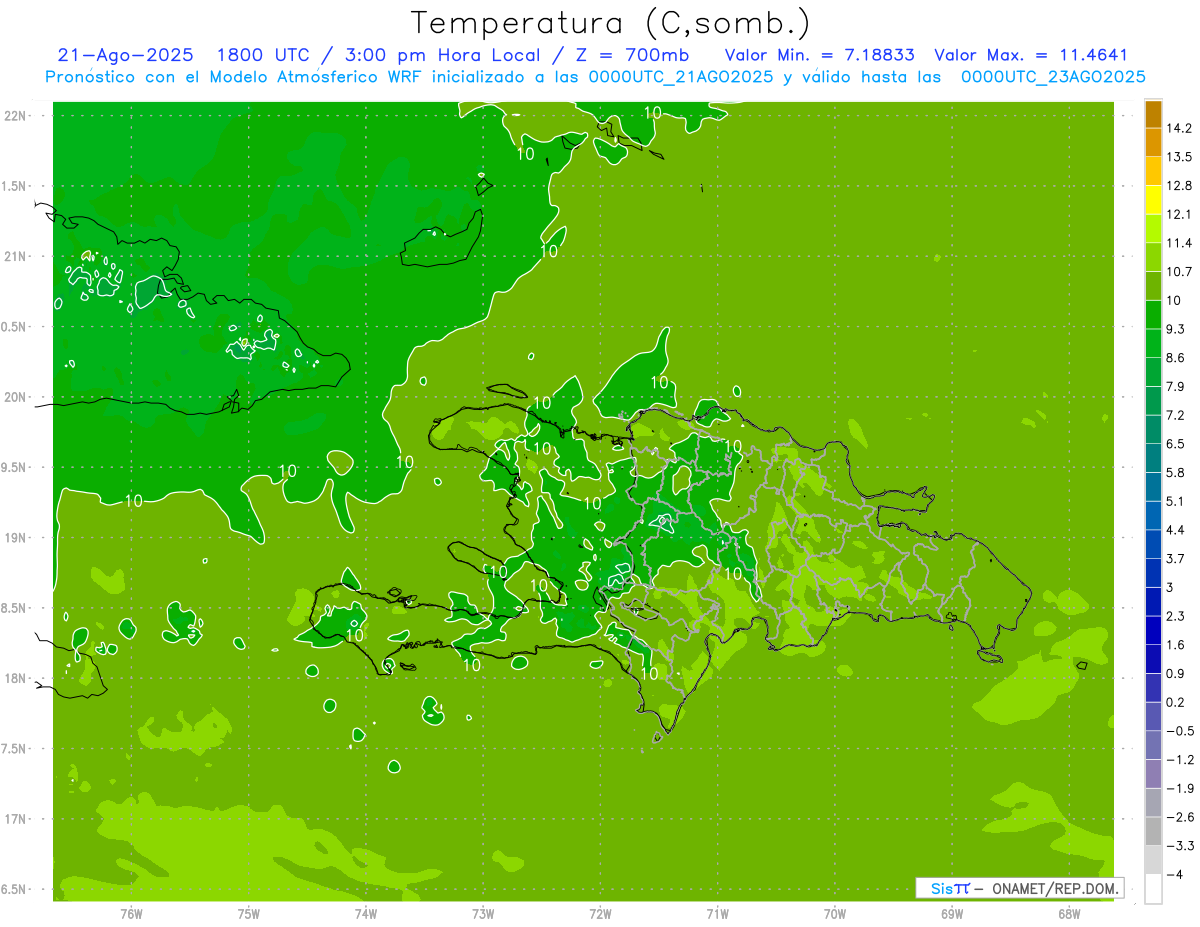The image size is (1200, 927).
Task: Pick the blue swatch between 3 and 3.7
Action: 1153,572
